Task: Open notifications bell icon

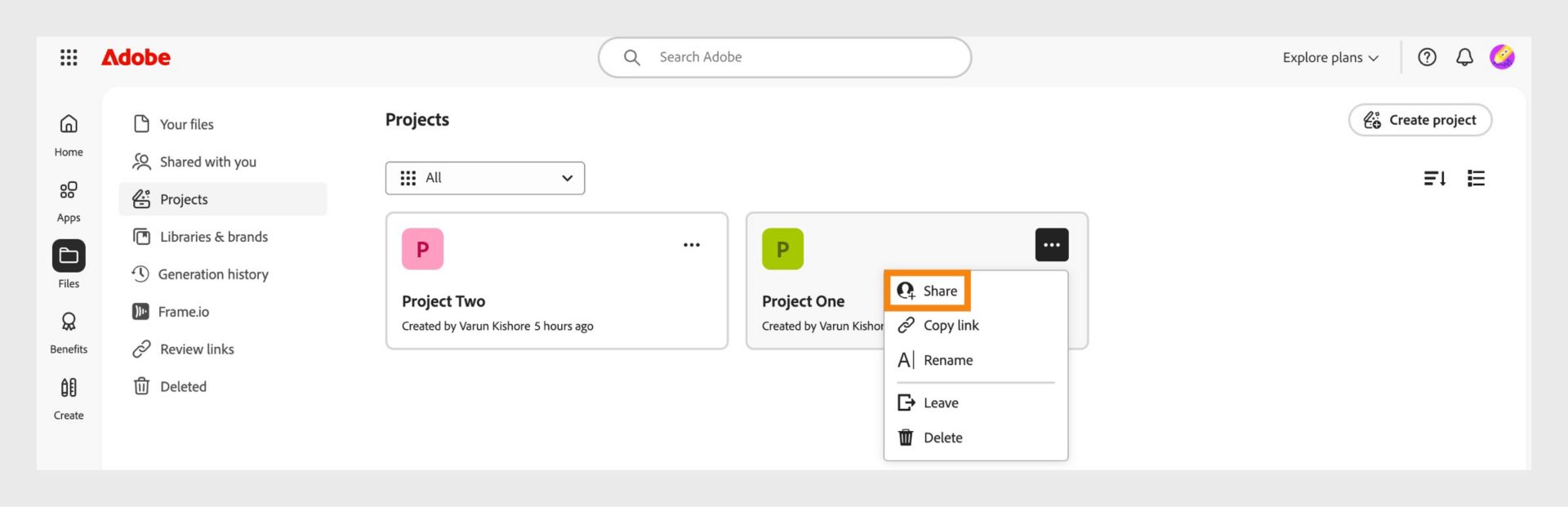Action: (1464, 57)
